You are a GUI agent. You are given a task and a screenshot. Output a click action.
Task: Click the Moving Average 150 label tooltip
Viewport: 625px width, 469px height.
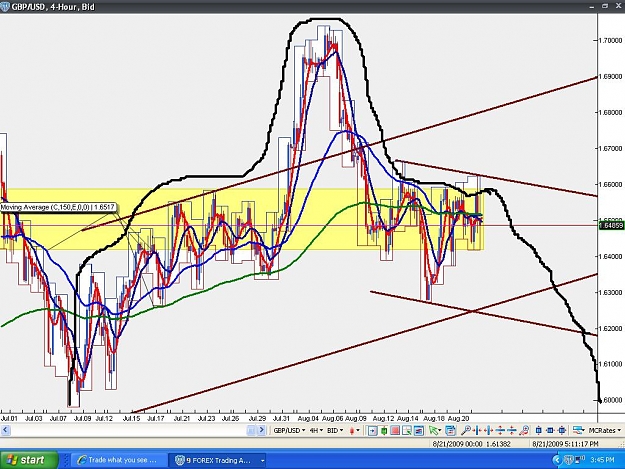[x=58, y=207]
